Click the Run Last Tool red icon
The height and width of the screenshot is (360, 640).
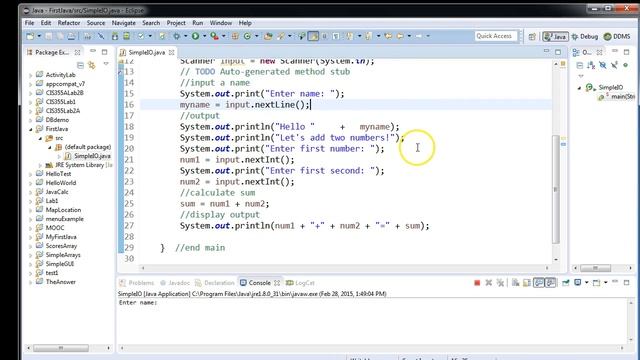(214, 36)
